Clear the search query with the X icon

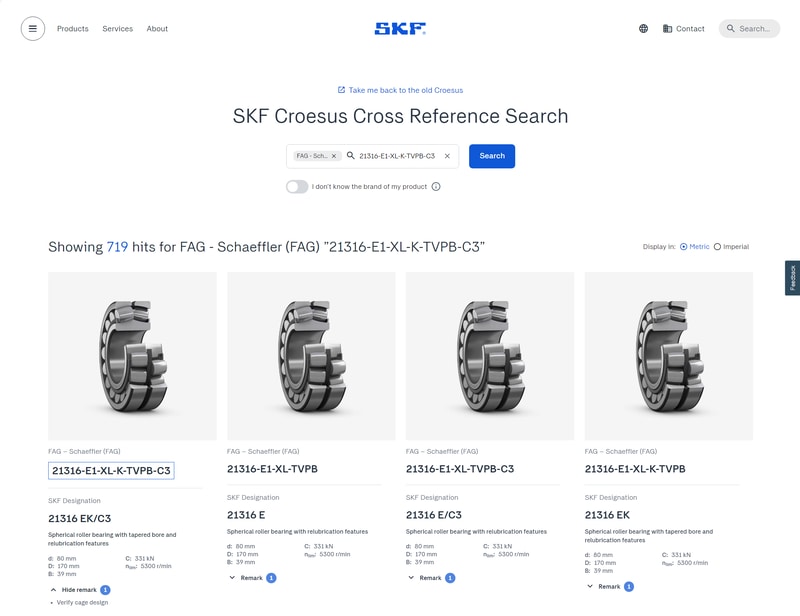click(449, 156)
